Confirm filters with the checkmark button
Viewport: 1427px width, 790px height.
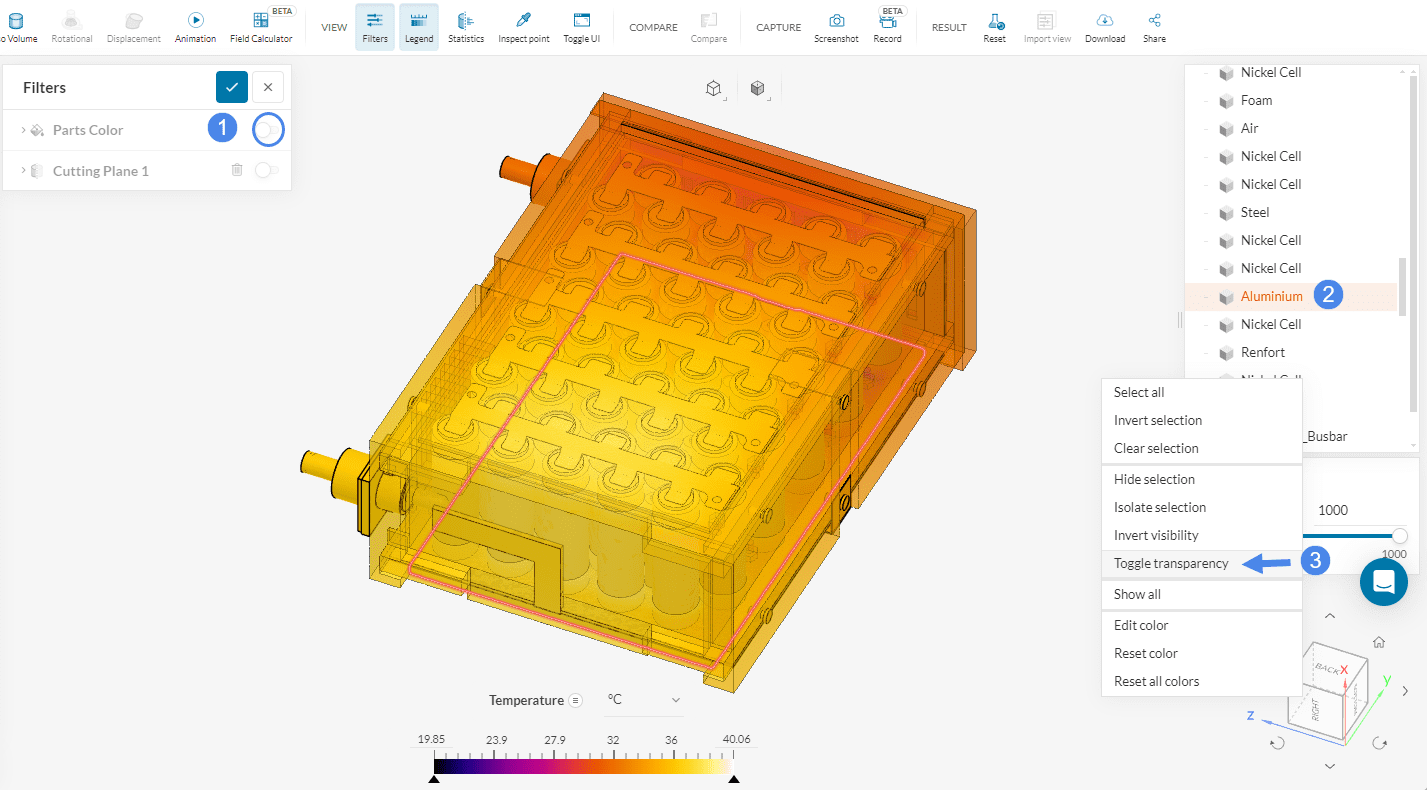pyautogui.click(x=232, y=87)
